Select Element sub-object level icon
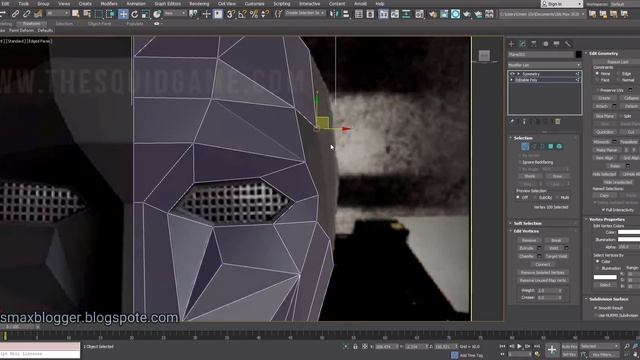The image size is (640, 360). (x=559, y=147)
